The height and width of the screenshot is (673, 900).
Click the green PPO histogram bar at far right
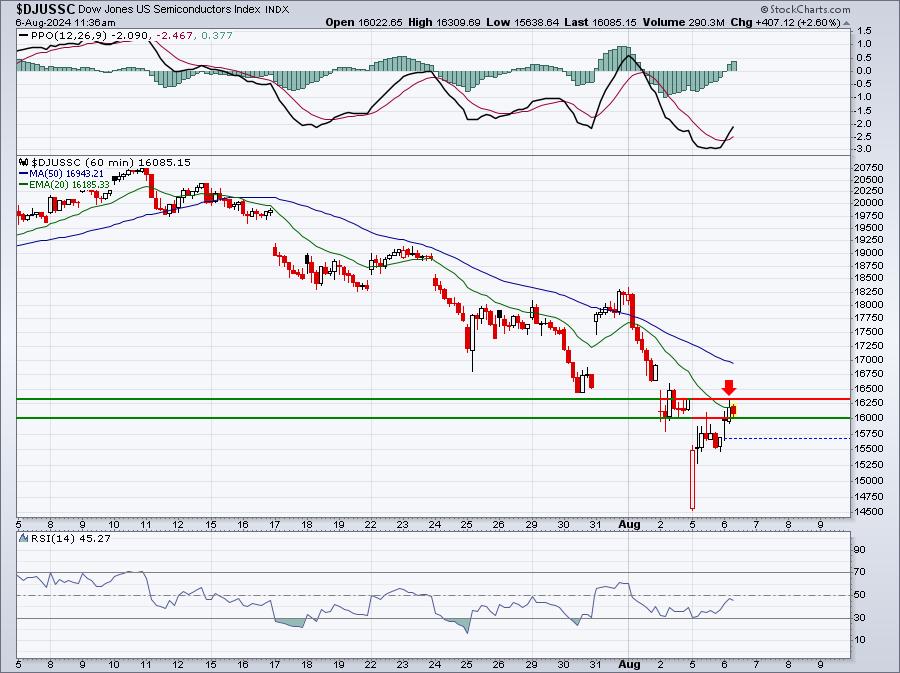[x=733, y=66]
